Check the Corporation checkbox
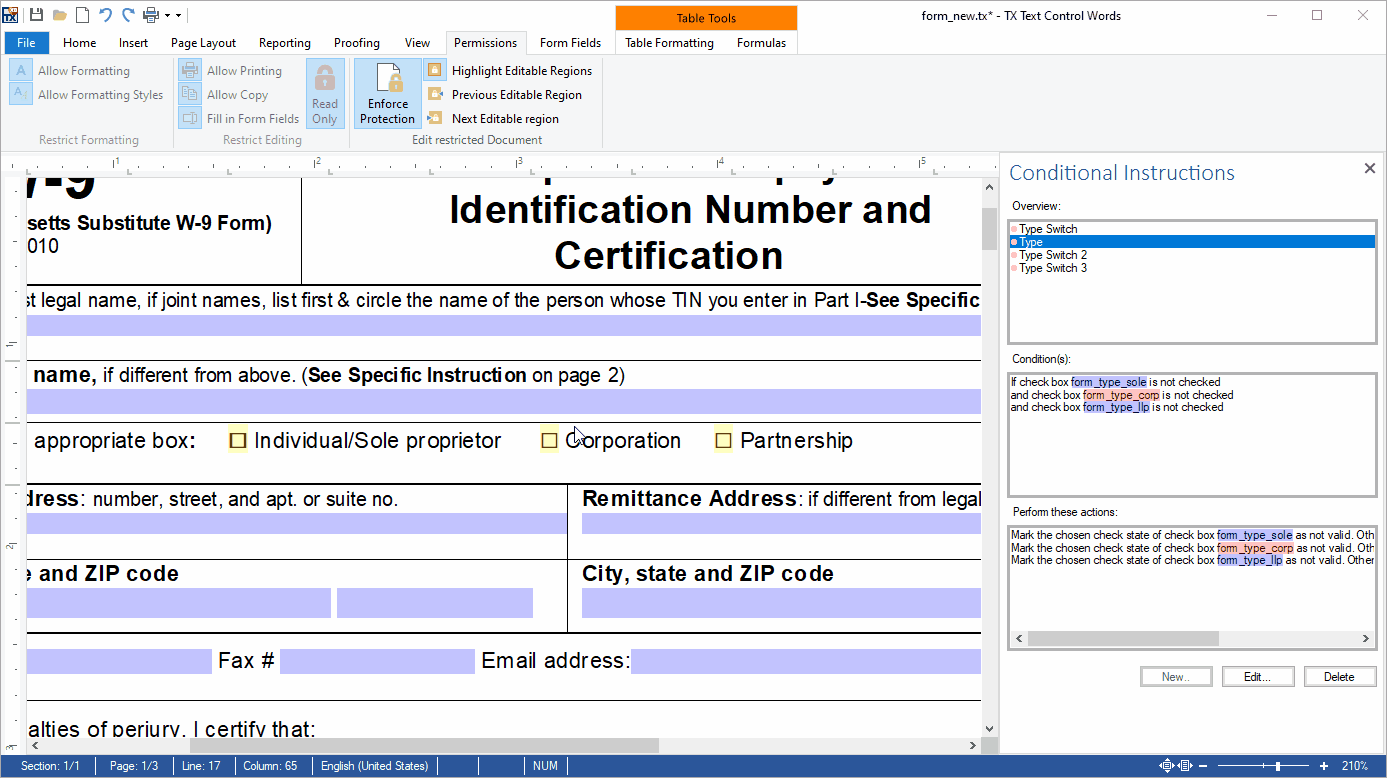 pos(549,441)
